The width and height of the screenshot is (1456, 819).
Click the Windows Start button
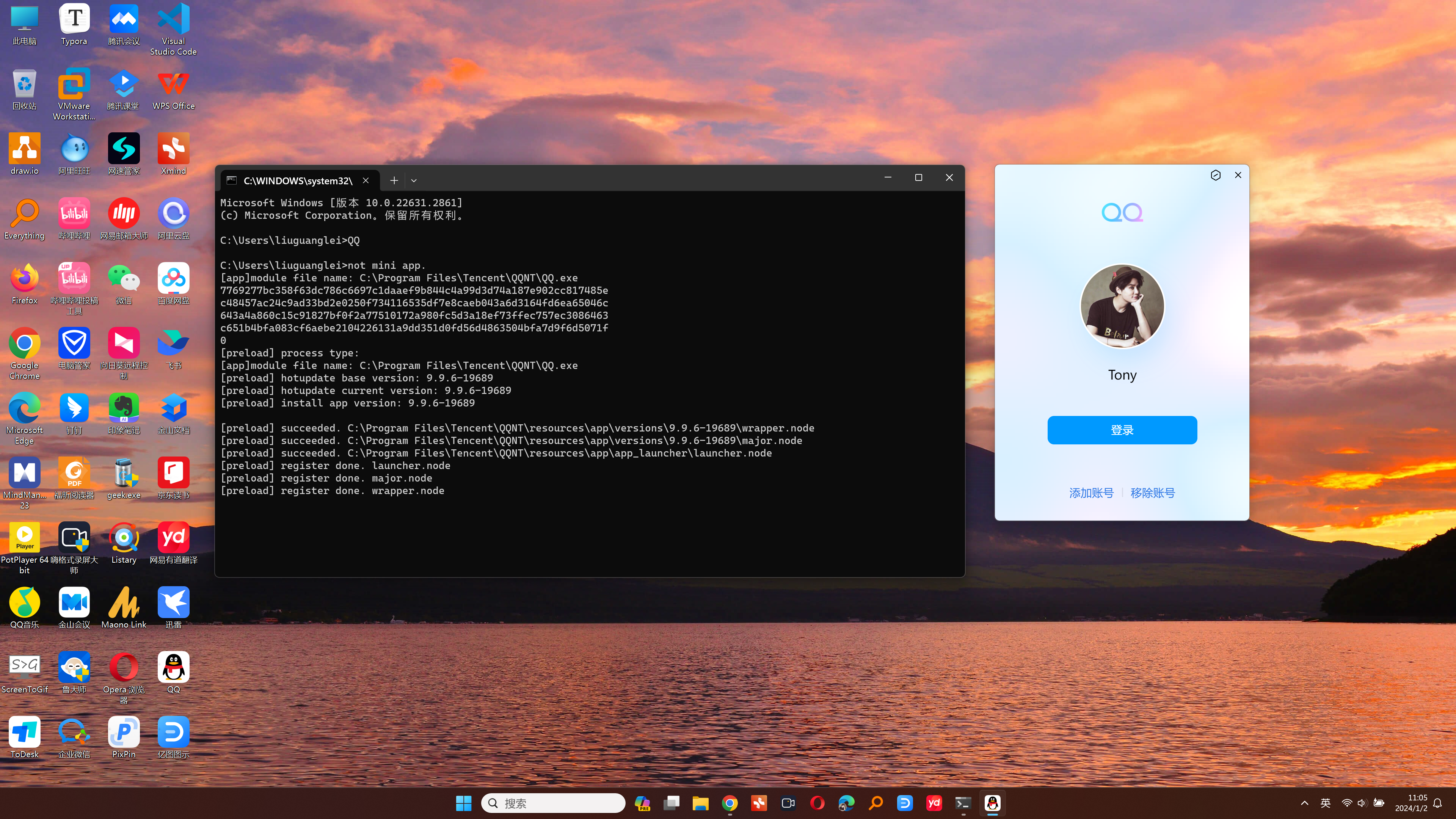tap(463, 803)
